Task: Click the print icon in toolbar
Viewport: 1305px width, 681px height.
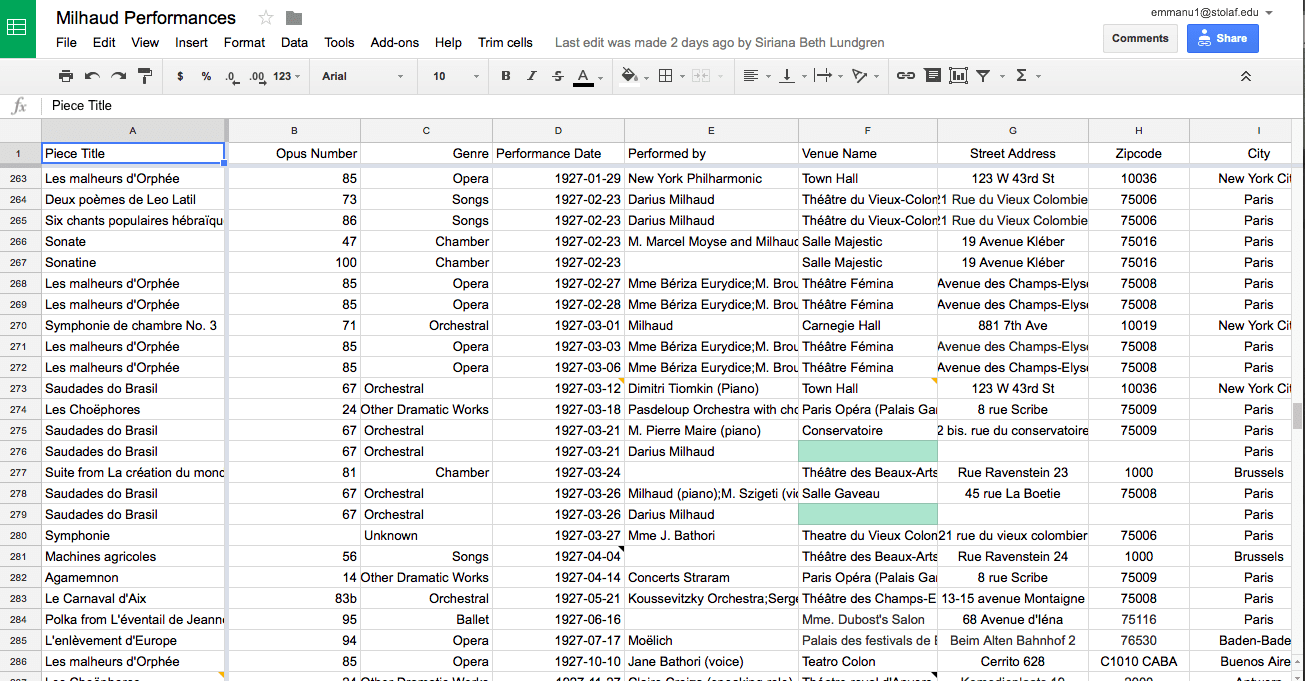Action: point(66,76)
